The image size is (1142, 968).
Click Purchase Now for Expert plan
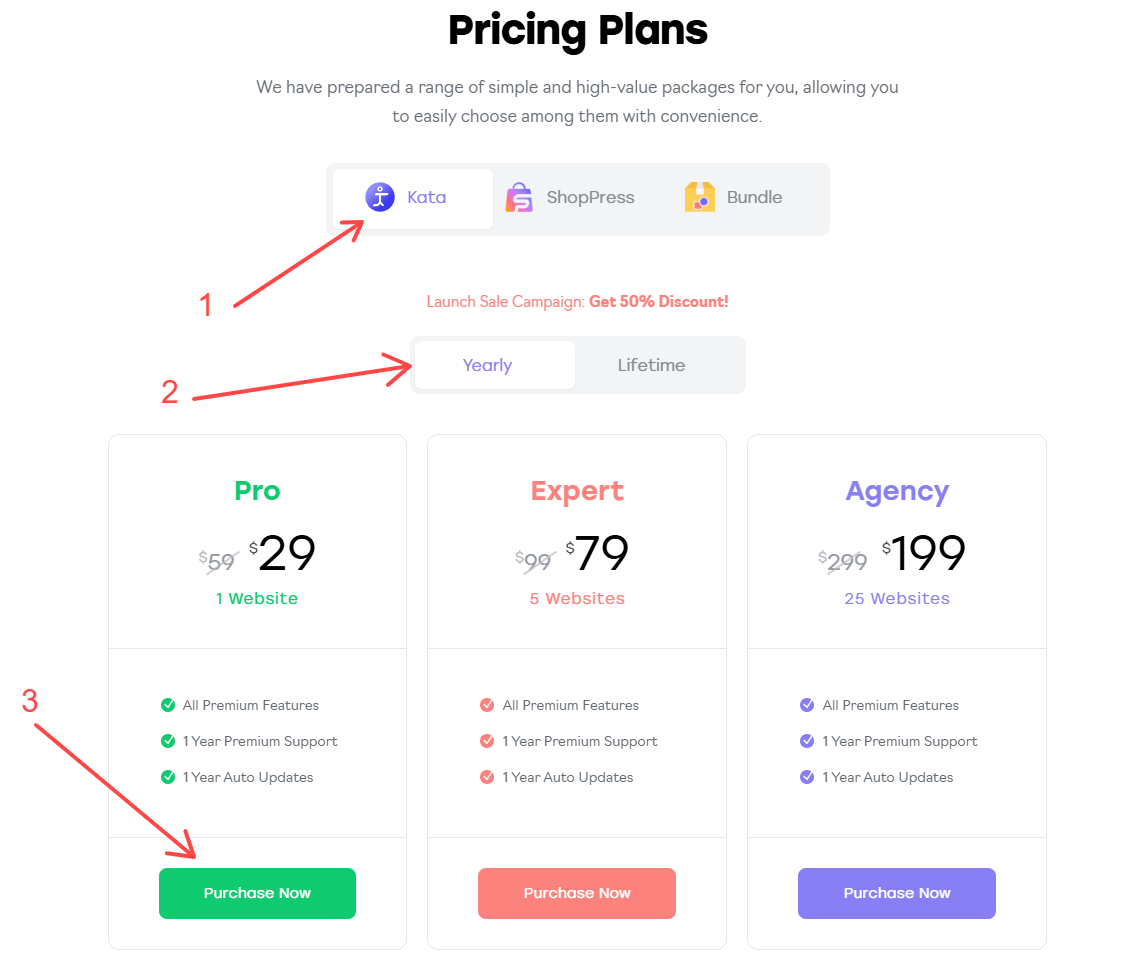tap(577, 893)
